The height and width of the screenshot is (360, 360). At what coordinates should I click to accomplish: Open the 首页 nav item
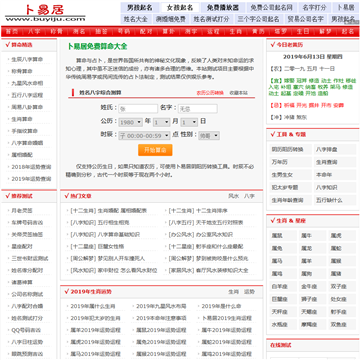coord(12,32)
